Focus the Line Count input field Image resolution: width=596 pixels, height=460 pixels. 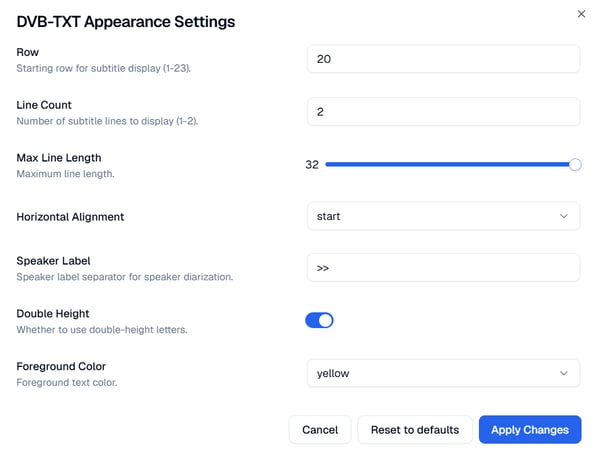[x=443, y=112]
